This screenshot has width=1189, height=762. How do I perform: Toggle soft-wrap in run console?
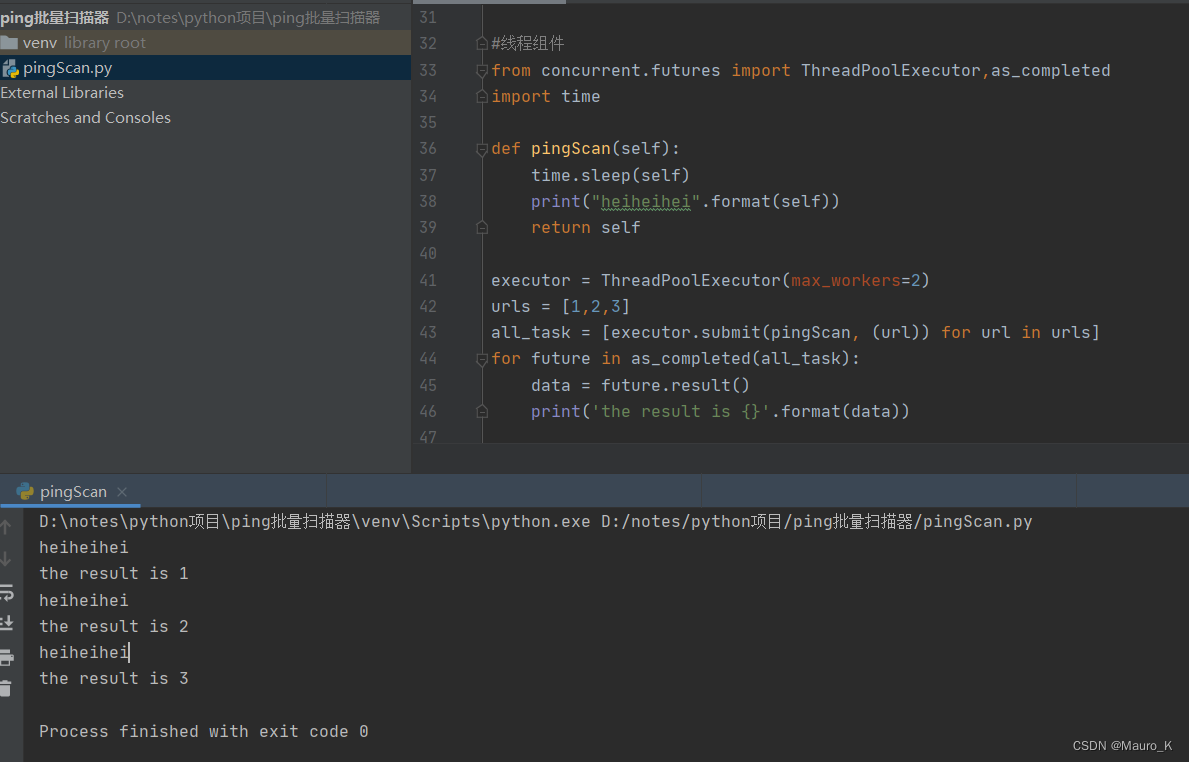click(x=6, y=592)
